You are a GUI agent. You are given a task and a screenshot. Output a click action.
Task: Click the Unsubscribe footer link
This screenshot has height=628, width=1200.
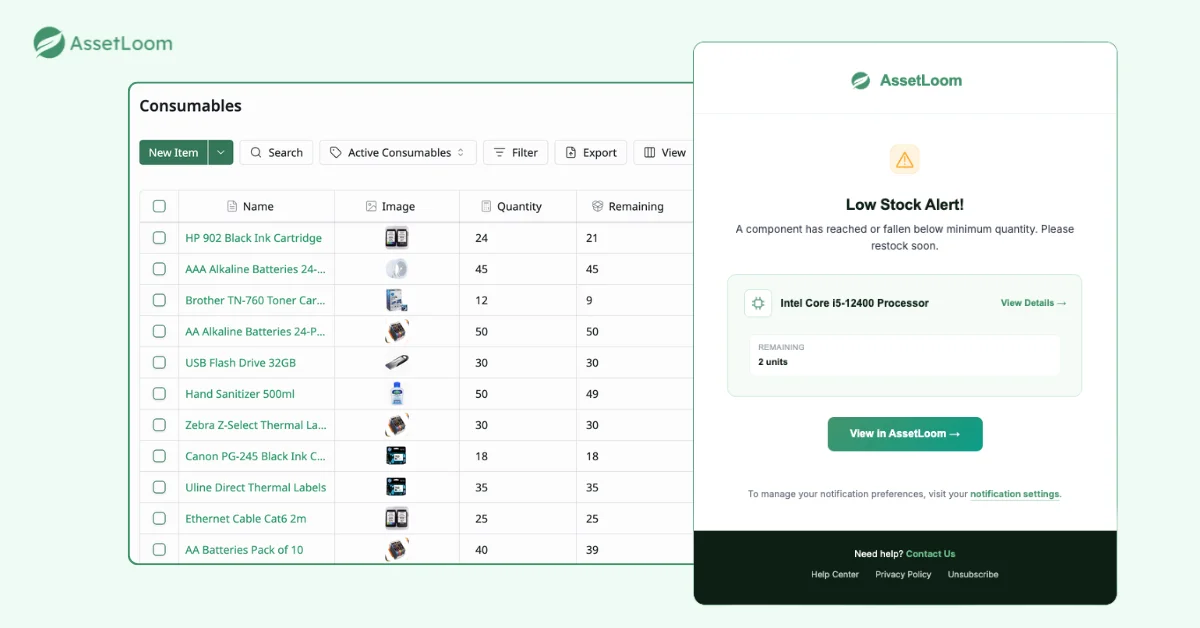(973, 575)
